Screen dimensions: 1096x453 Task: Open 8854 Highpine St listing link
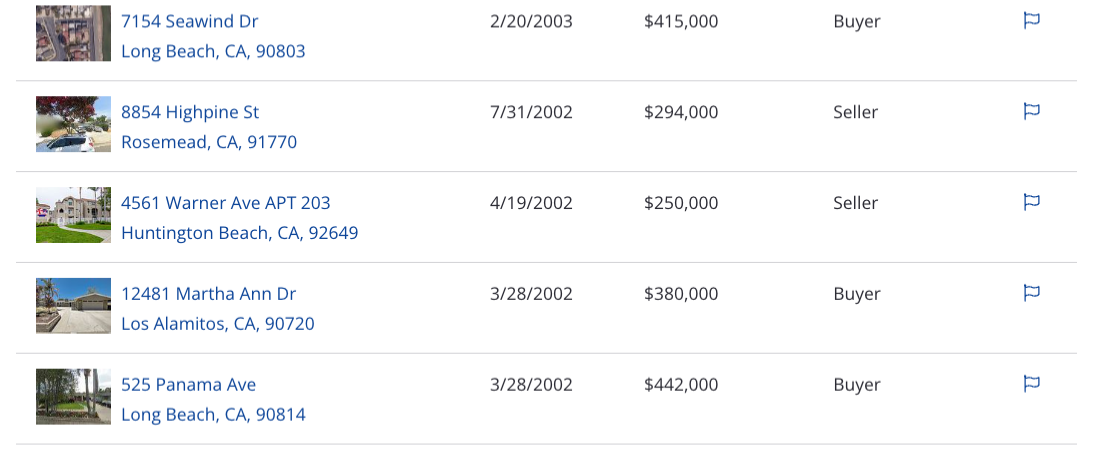pos(190,113)
